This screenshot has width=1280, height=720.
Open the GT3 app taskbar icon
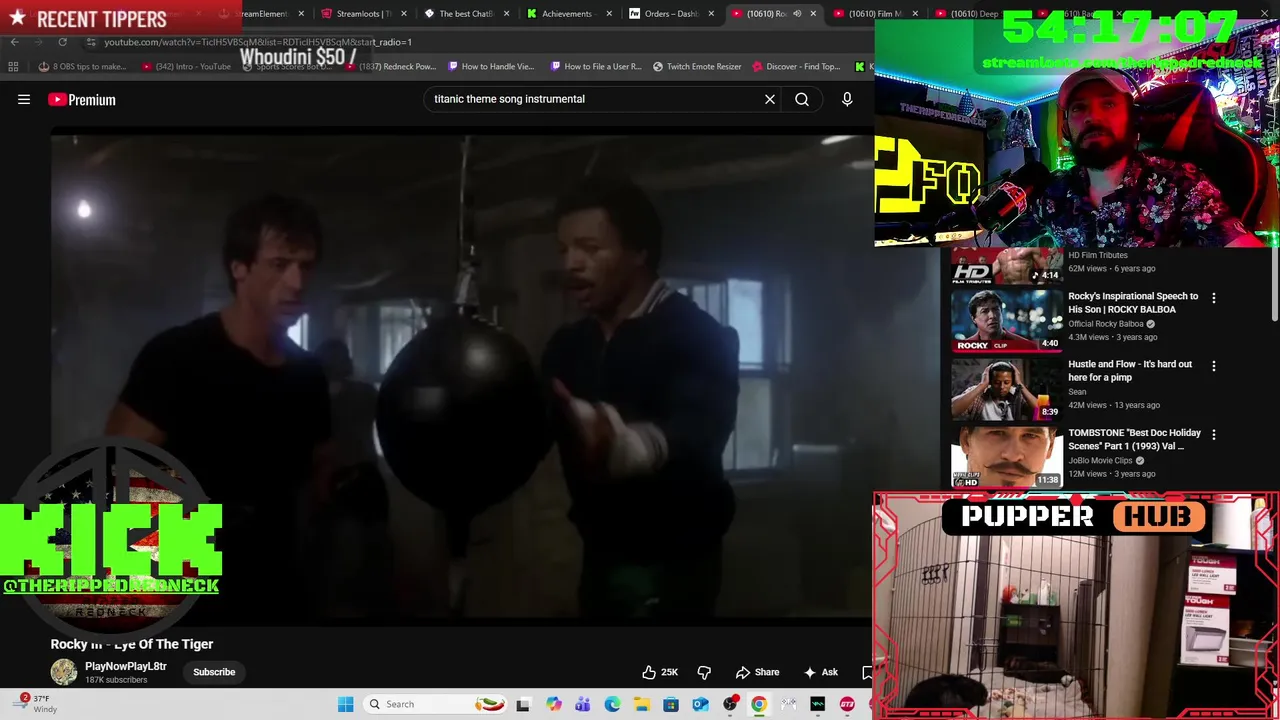coord(847,704)
